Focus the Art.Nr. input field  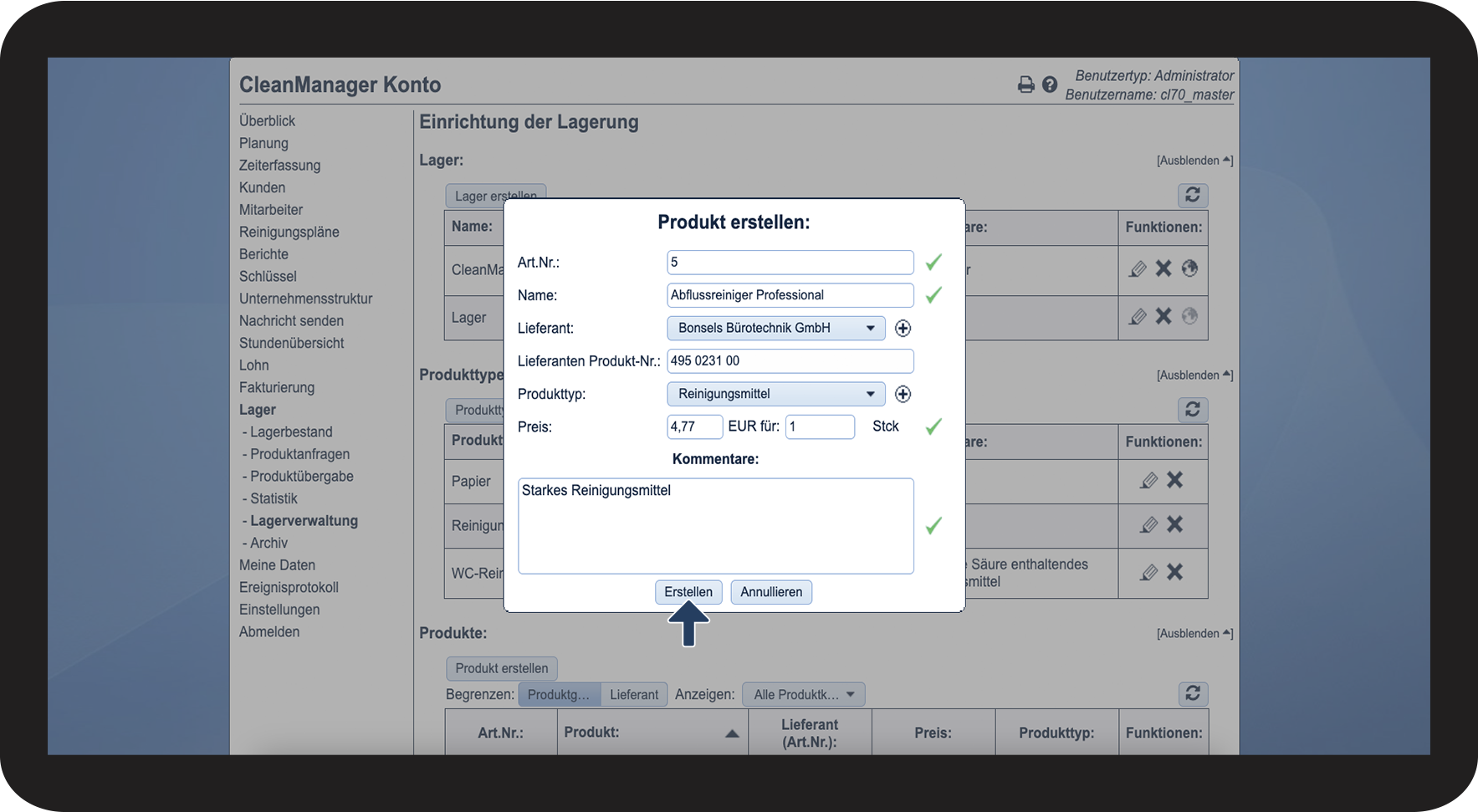[790, 263]
